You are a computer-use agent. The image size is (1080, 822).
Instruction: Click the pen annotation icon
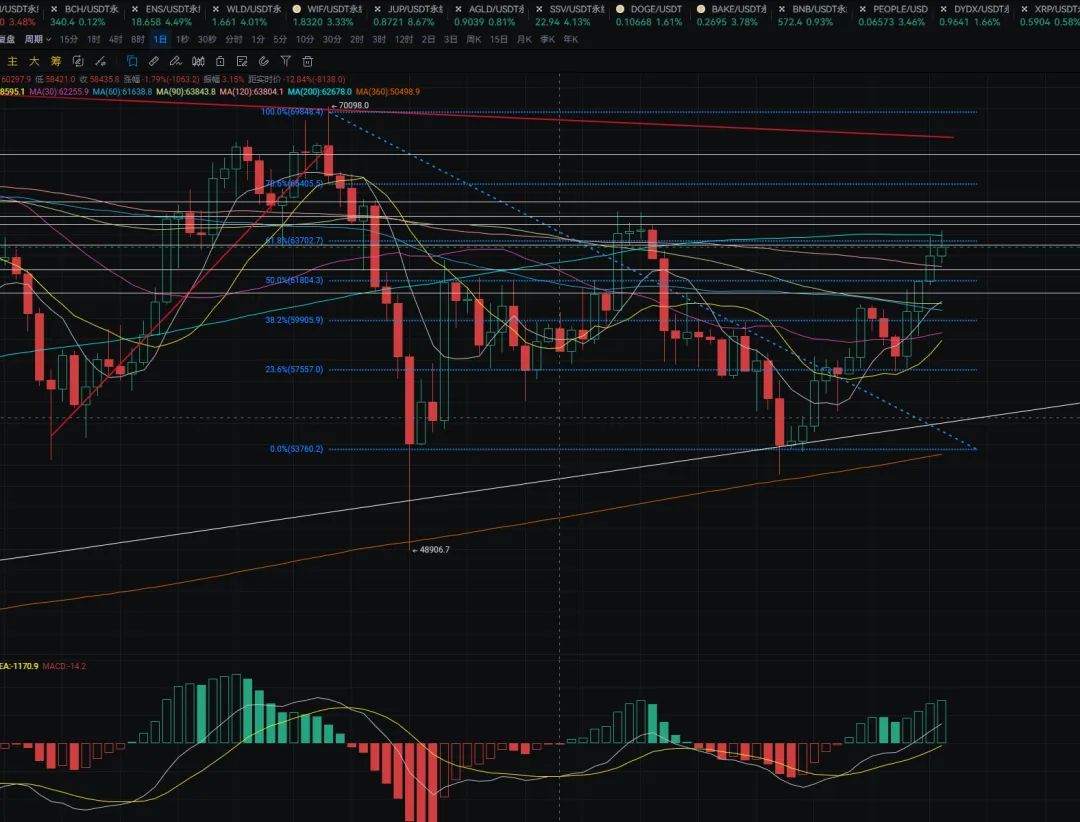click(178, 61)
